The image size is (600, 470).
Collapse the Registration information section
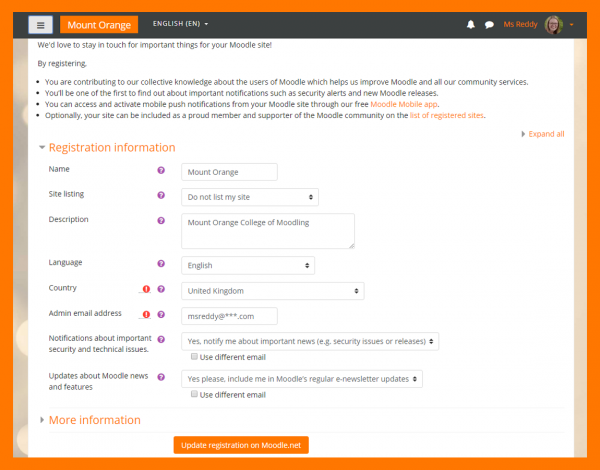pos(111,148)
